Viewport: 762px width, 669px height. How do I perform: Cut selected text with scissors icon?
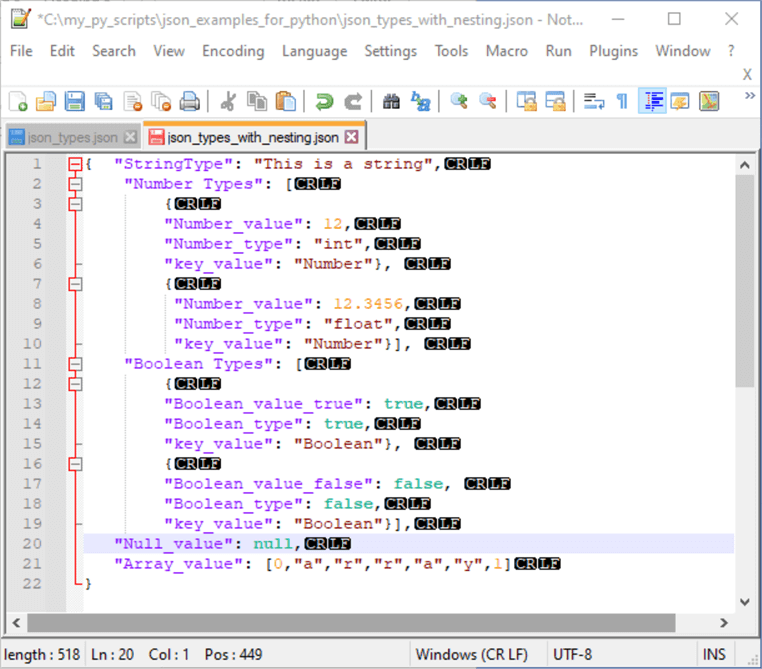[x=228, y=102]
